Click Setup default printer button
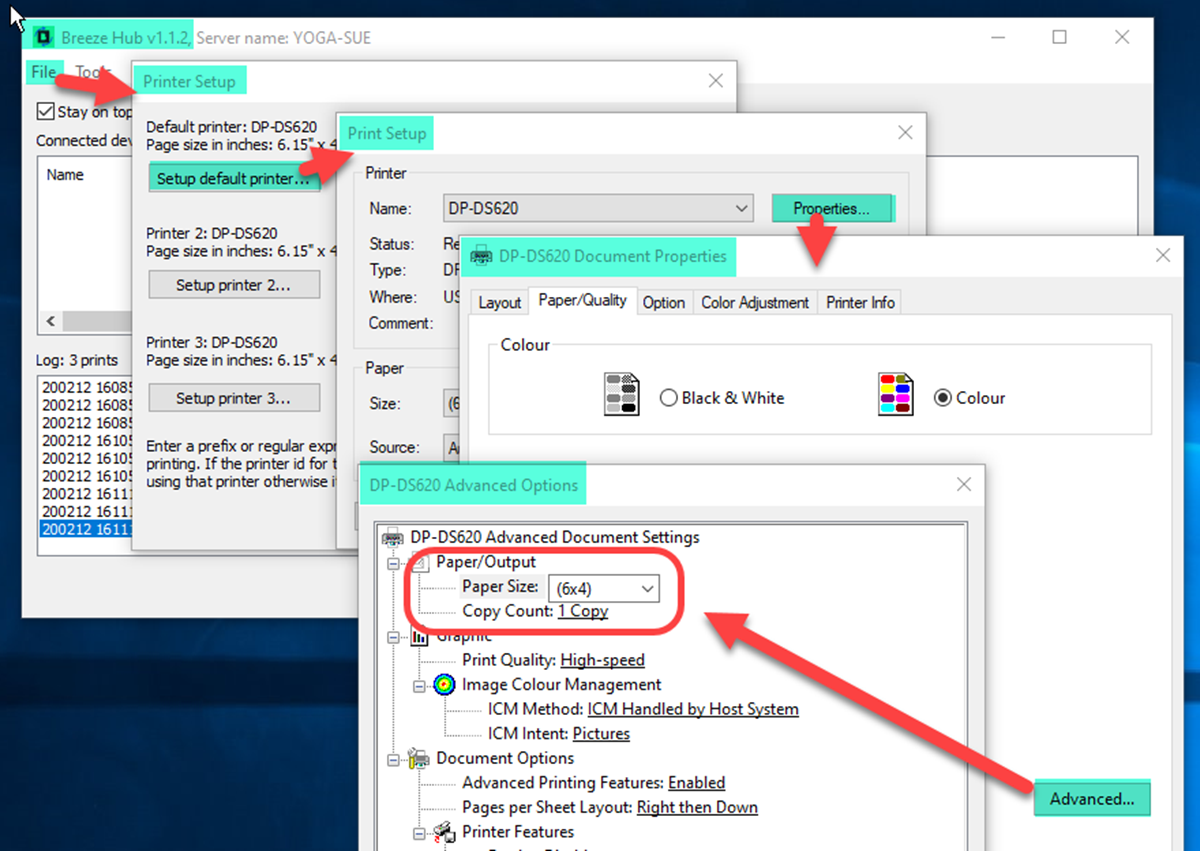The height and width of the screenshot is (851, 1200). tap(234, 179)
